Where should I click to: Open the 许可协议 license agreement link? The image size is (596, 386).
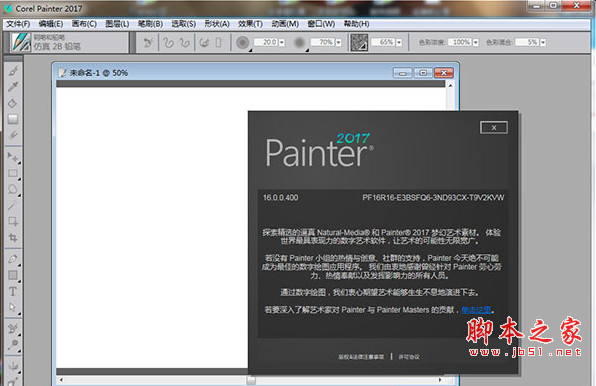coord(409,357)
